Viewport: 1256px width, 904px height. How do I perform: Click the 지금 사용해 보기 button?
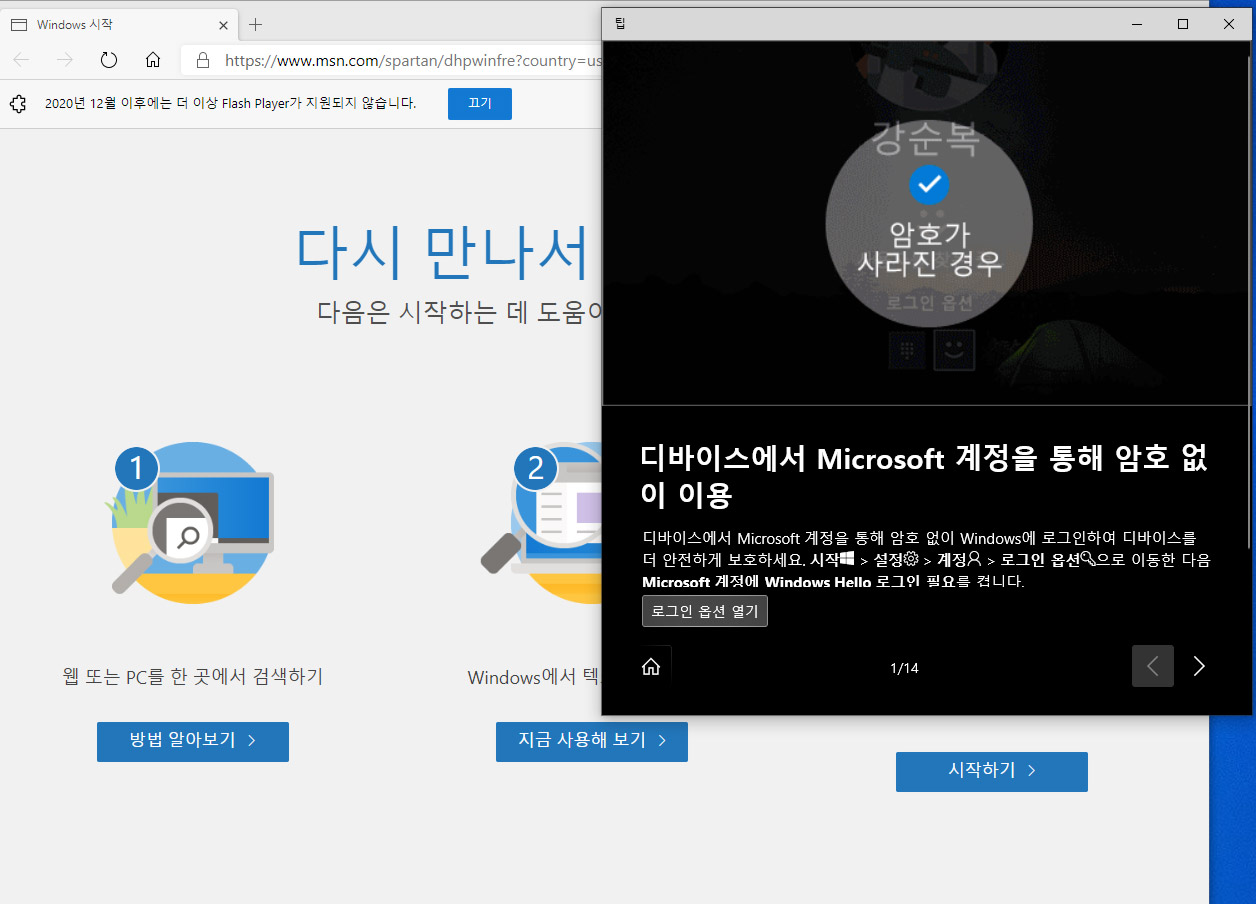click(592, 741)
